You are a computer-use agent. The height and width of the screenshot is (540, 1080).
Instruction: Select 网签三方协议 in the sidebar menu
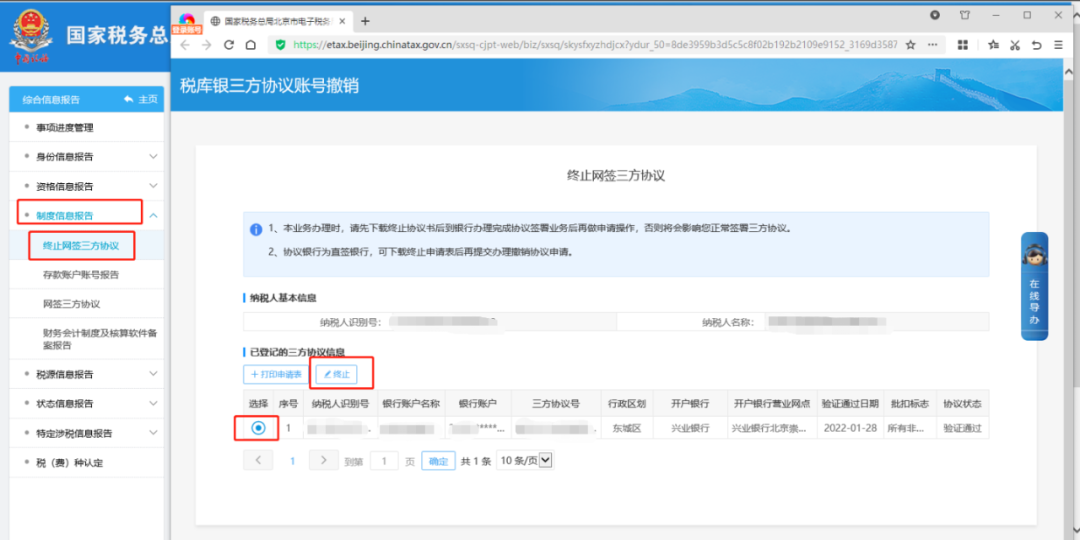coord(71,303)
